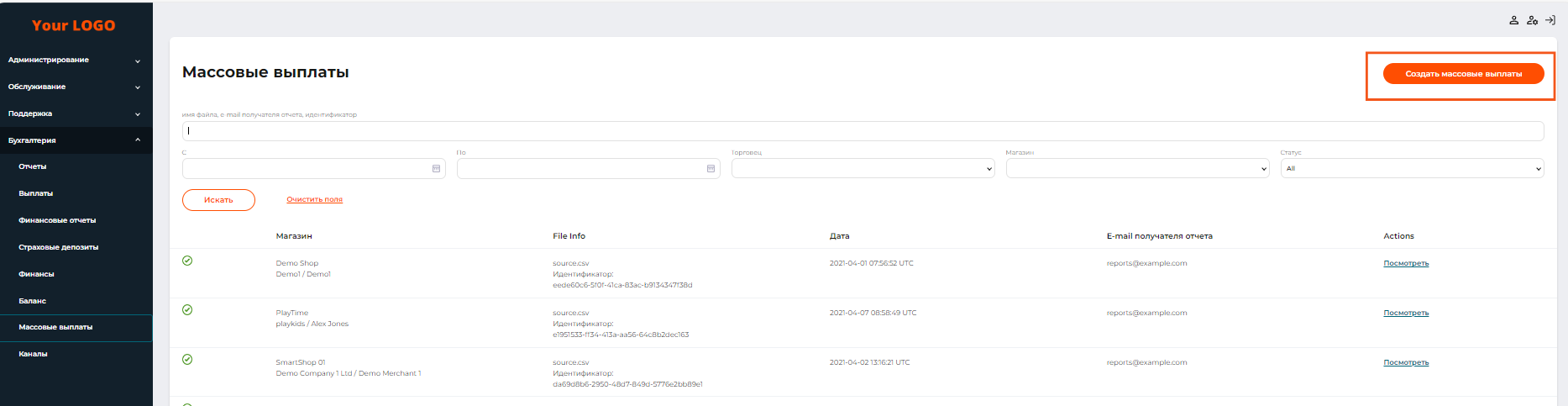1568x406 pixels.
Task: Open calendar picker in the 'С' date field
Action: tap(436, 169)
